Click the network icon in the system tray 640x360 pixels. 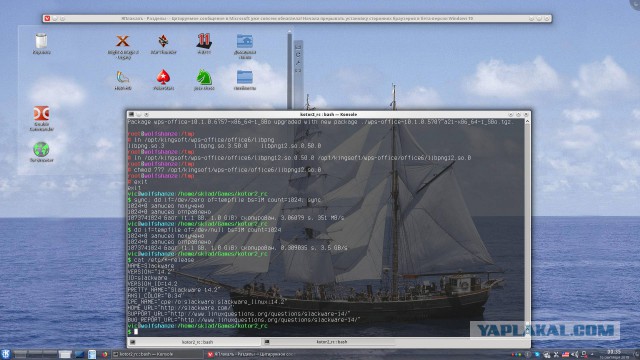pos(584,355)
